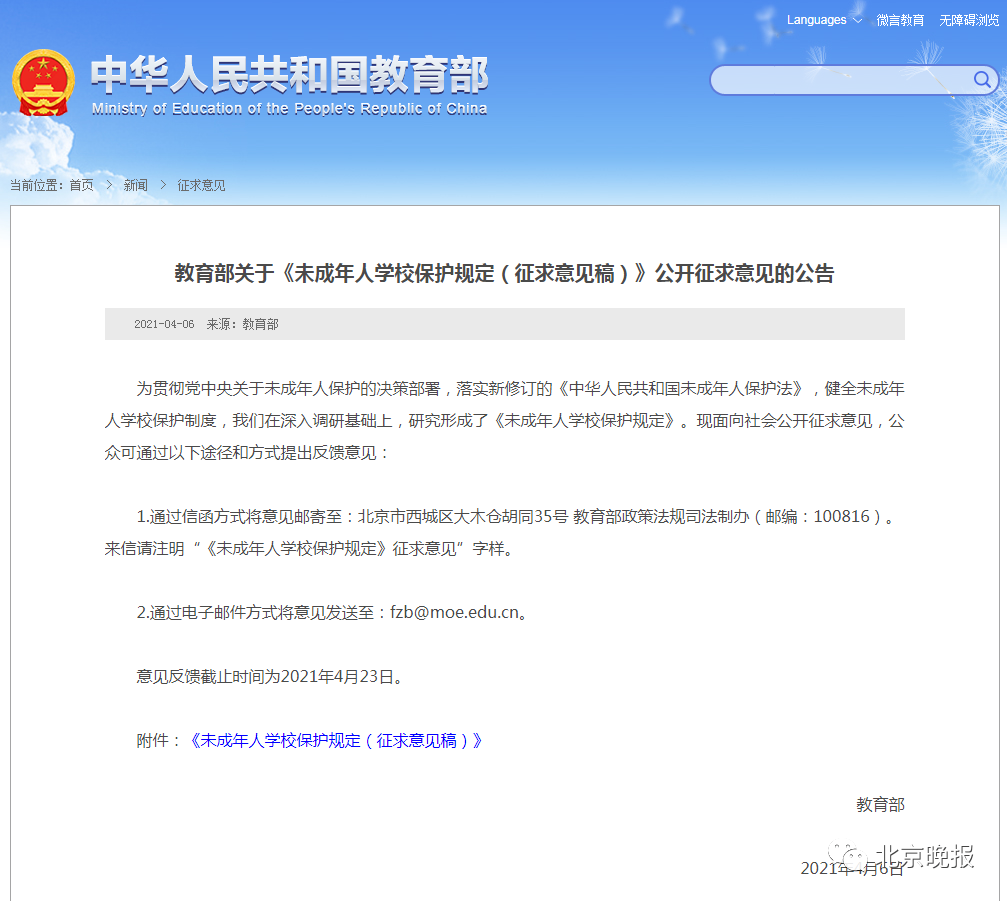Click the publish date 2021-04-06
Viewport: 1007px width, 901px height.
coord(164,324)
